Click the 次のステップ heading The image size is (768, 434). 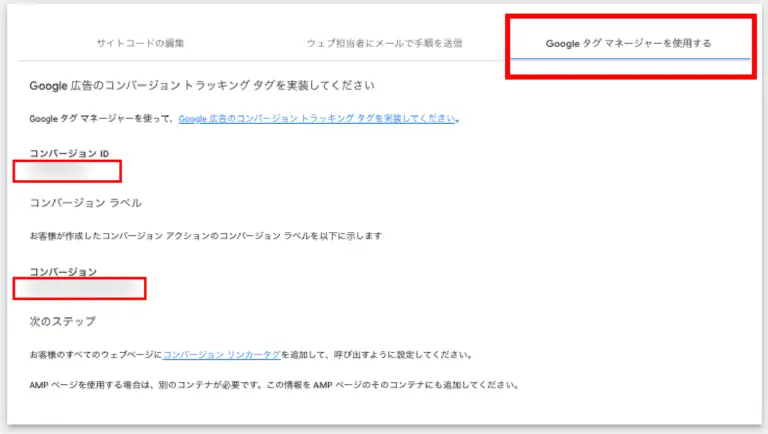pos(63,321)
